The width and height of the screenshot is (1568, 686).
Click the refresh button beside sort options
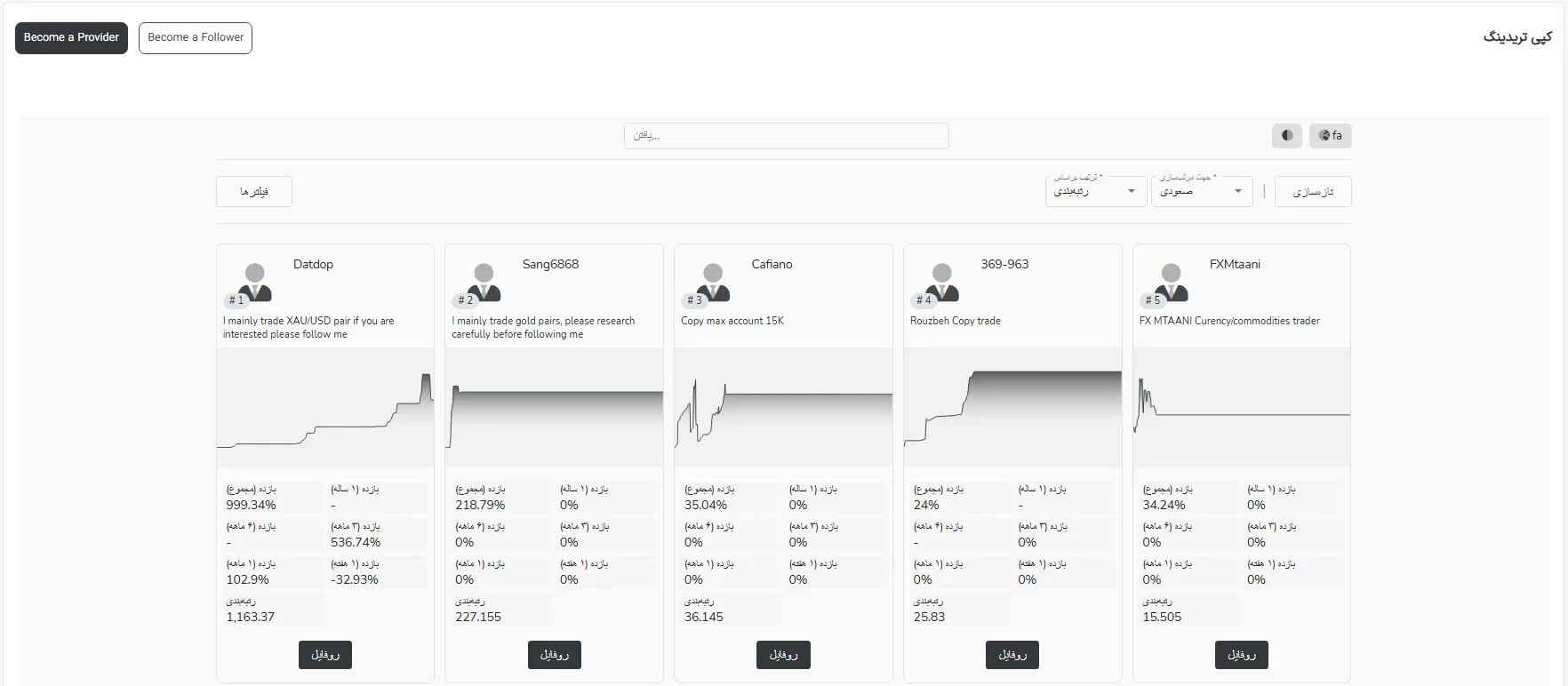tap(1312, 192)
